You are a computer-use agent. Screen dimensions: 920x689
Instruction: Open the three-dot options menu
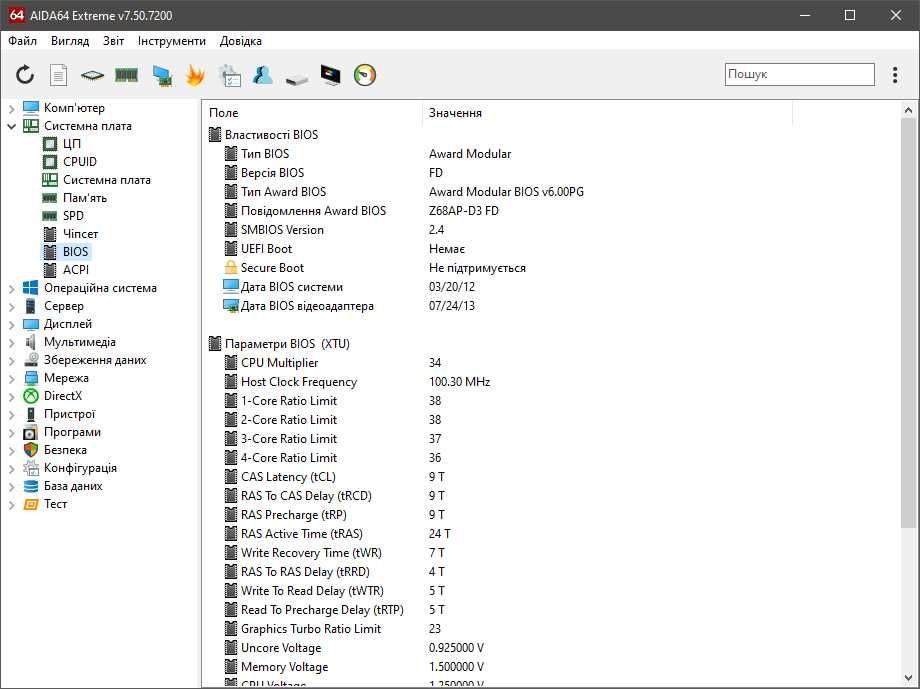pyautogui.click(x=895, y=75)
